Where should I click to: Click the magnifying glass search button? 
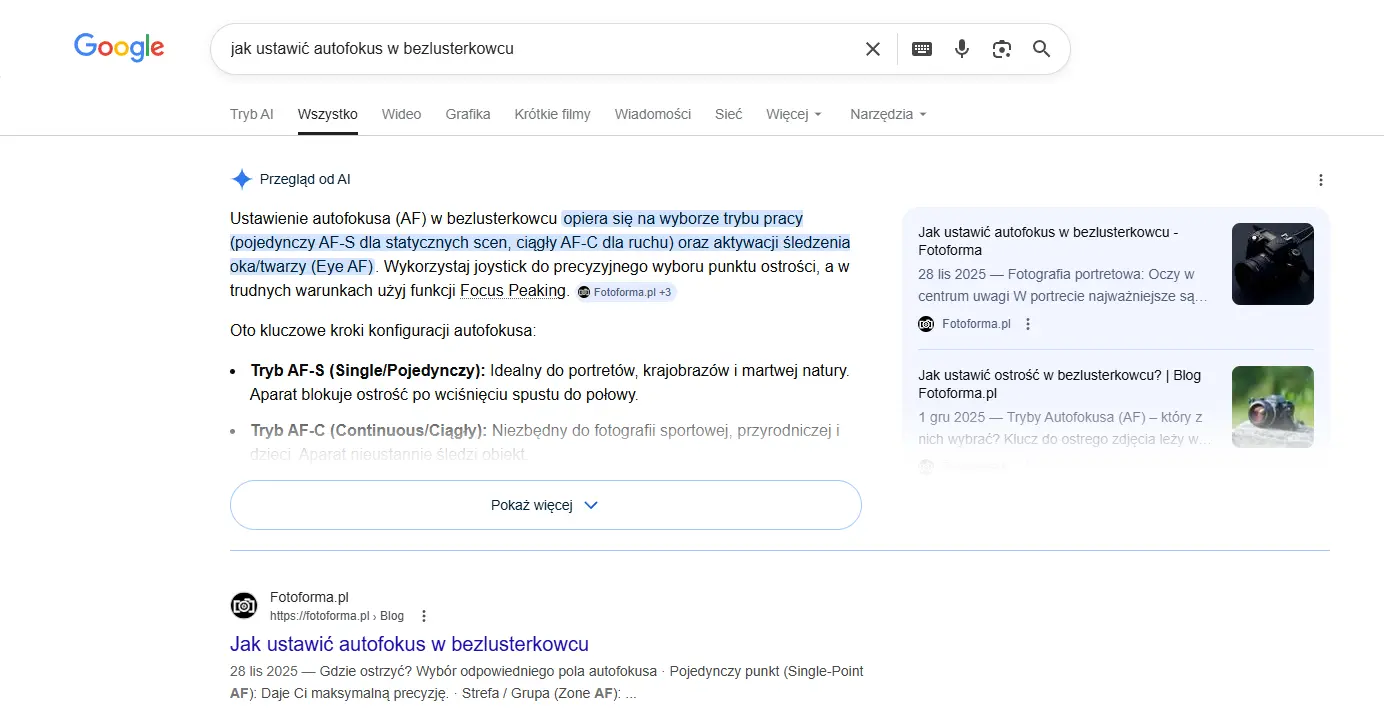pos(1042,49)
